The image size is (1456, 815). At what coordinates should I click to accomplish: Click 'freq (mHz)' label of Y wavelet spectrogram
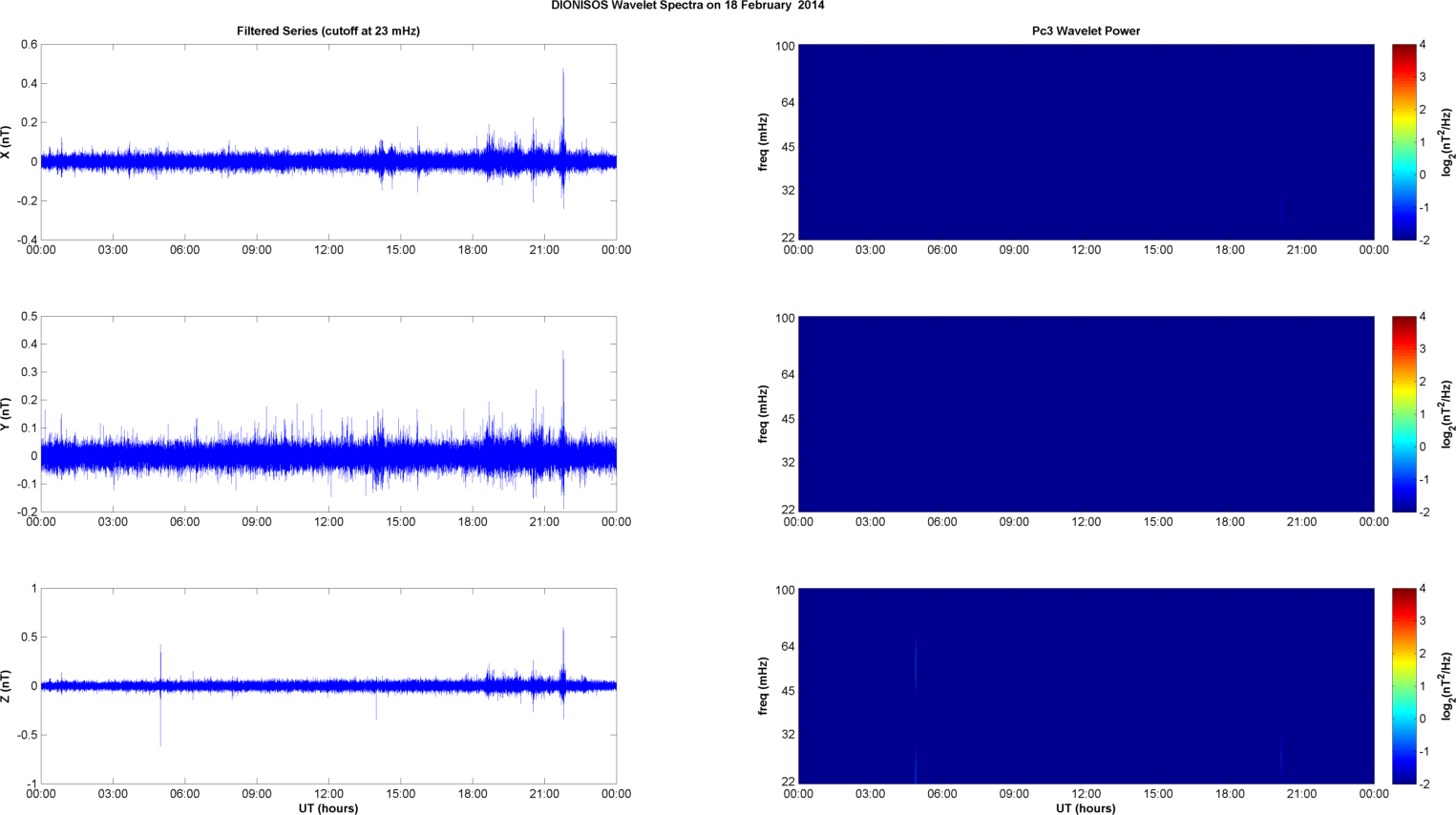click(763, 414)
